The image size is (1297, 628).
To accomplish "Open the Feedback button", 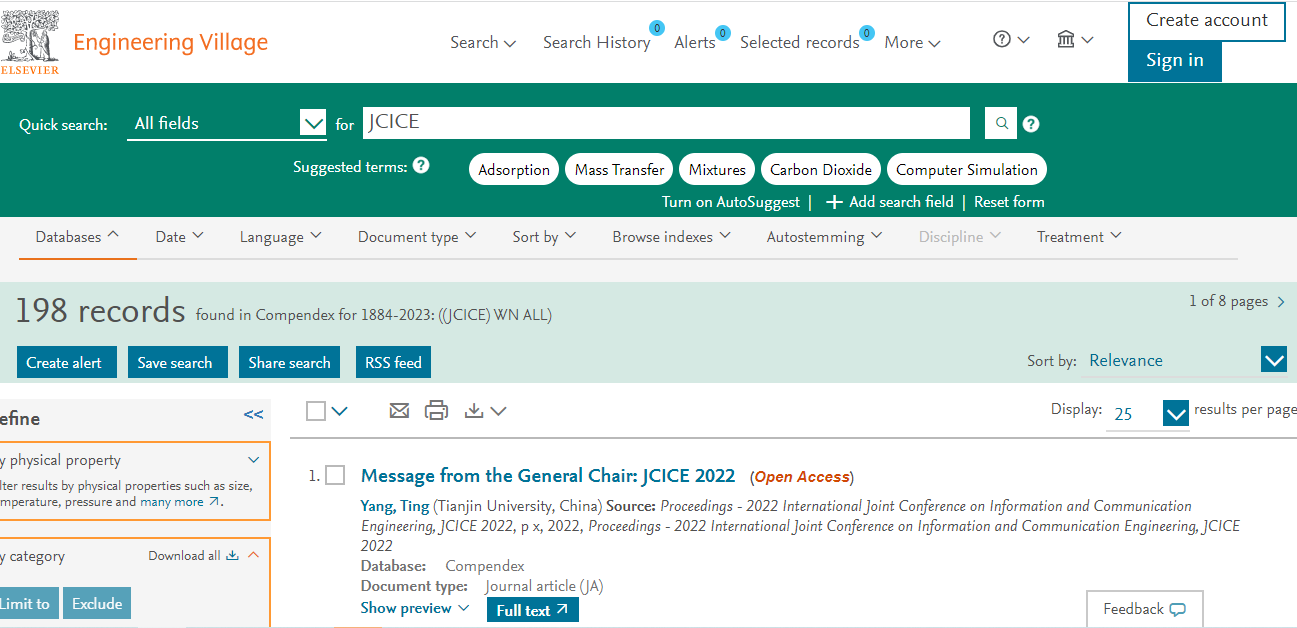I will click(x=1145, y=609).
